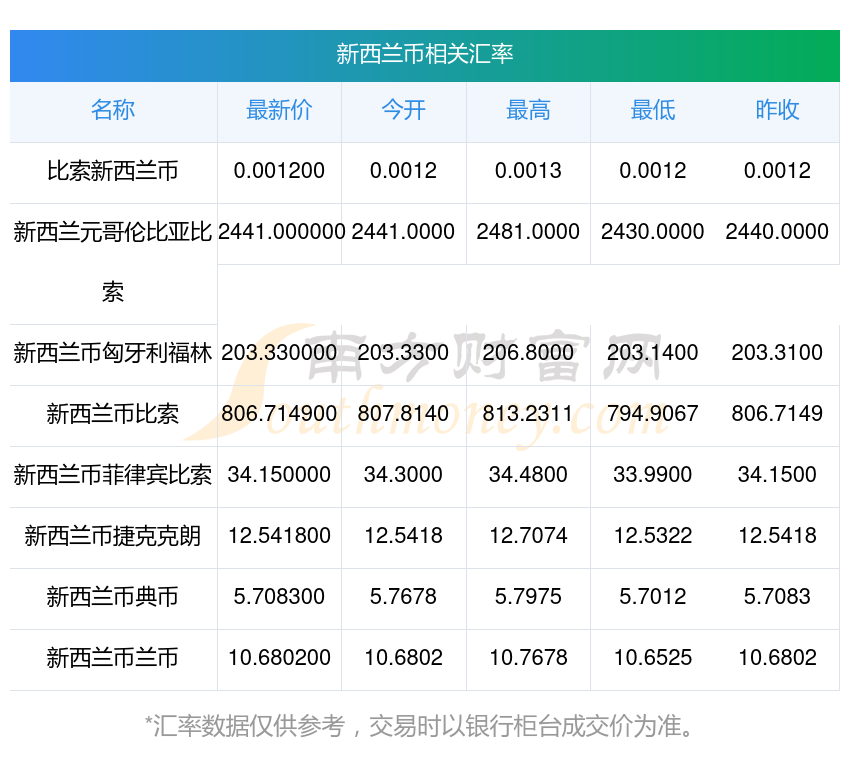
Task: Click the high value 34.4800
Action: 528,475
